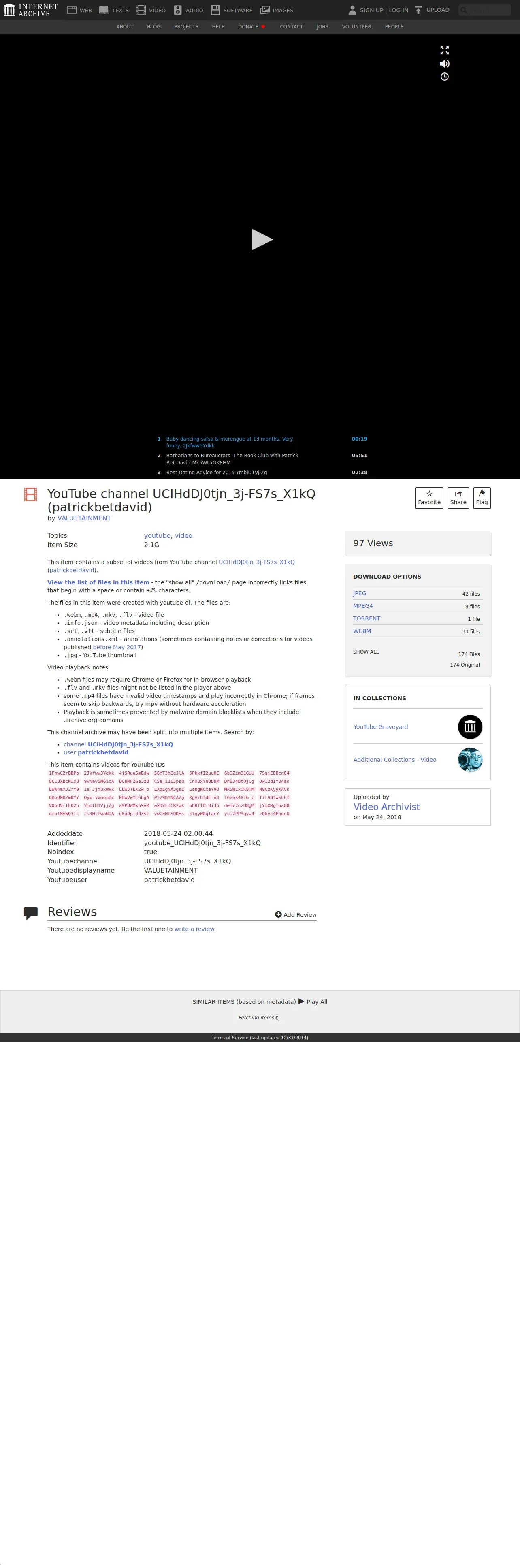Screen dimensions: 520x1568
Task: Search by user patrickbetdavid link
Action: [x=96, y=752]
